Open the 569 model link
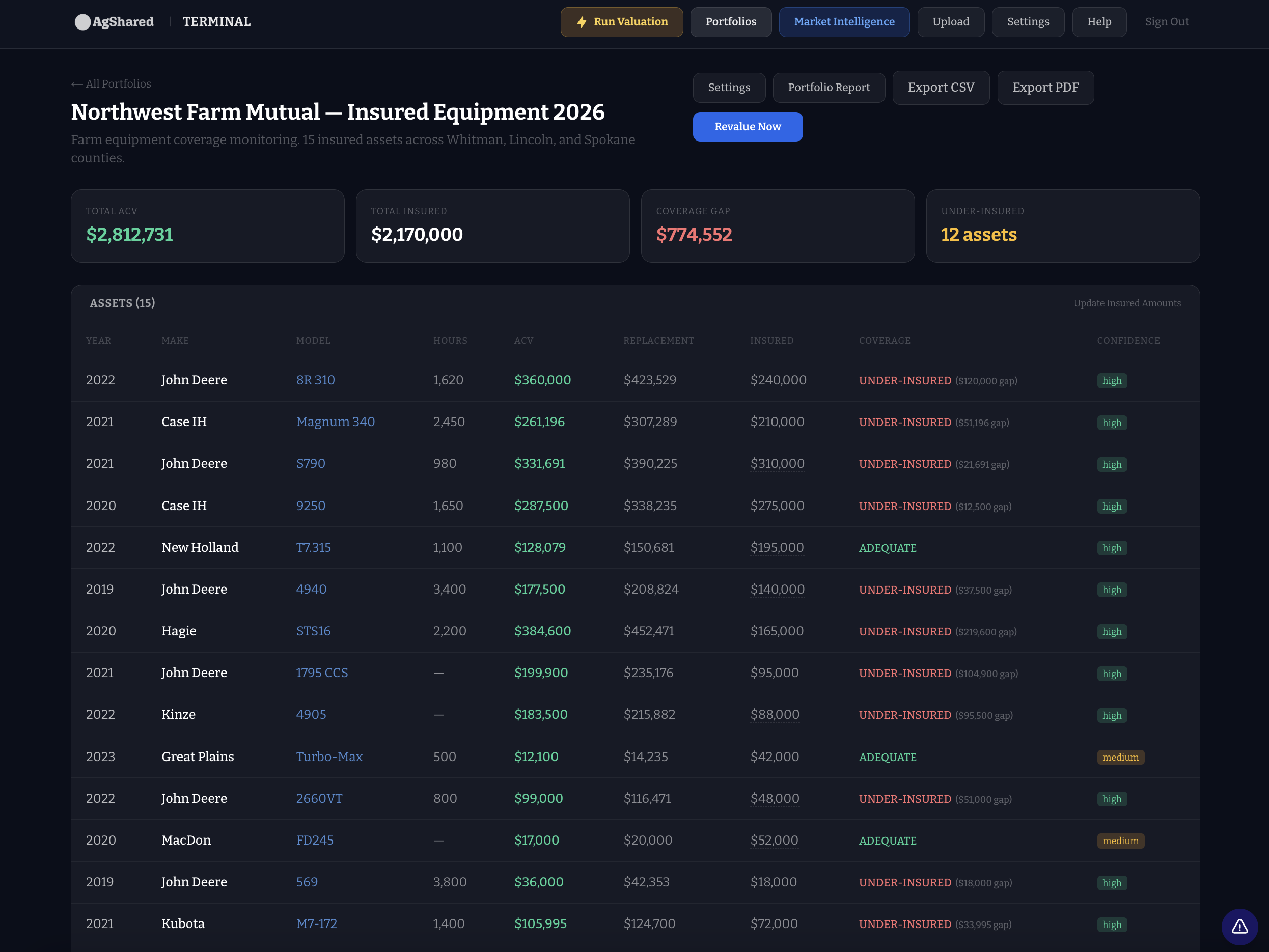 (x=307, y=882)
